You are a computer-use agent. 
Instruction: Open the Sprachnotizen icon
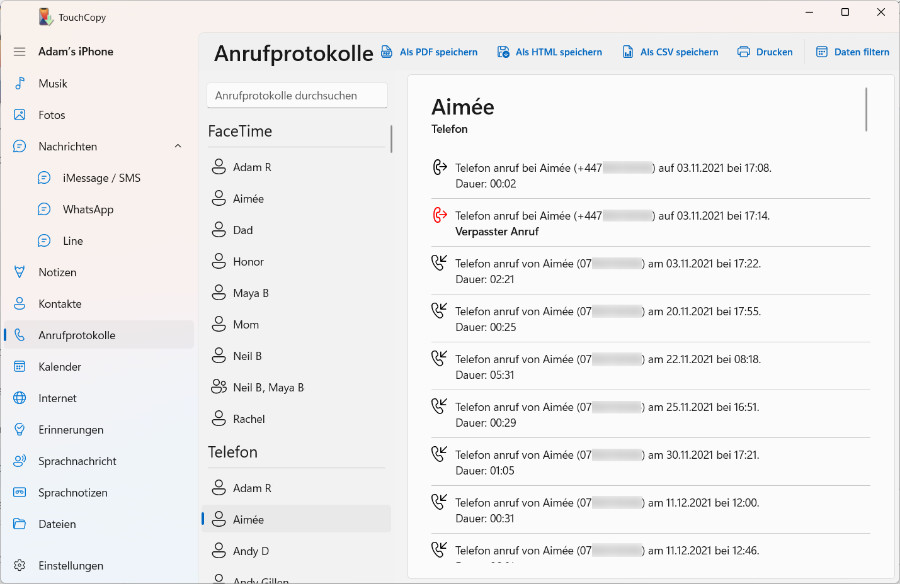(x=19, y=493)
